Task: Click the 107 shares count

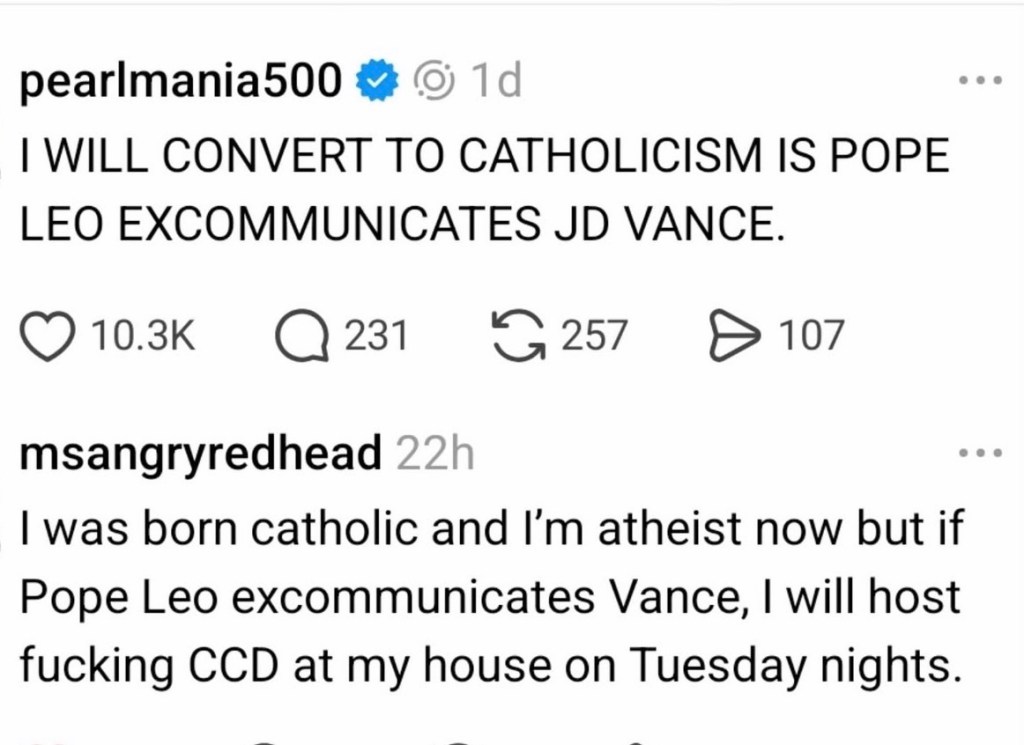Action: click(x=811, y=336)
